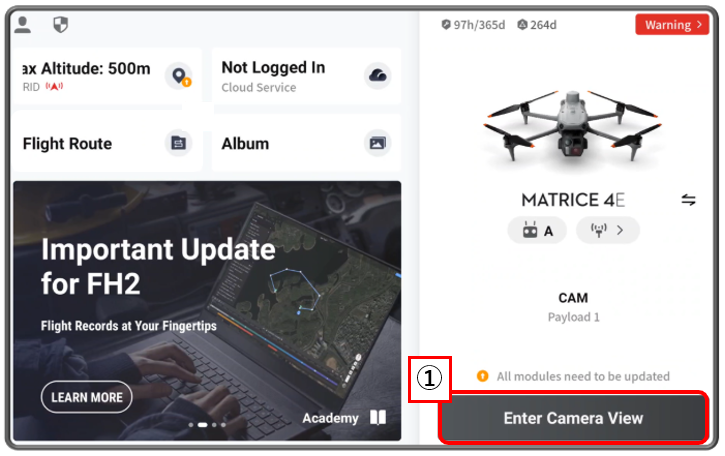Click the Enter Camera View button
The height and width of the screenshot is (456, 725).
click(x=573, y=418)
